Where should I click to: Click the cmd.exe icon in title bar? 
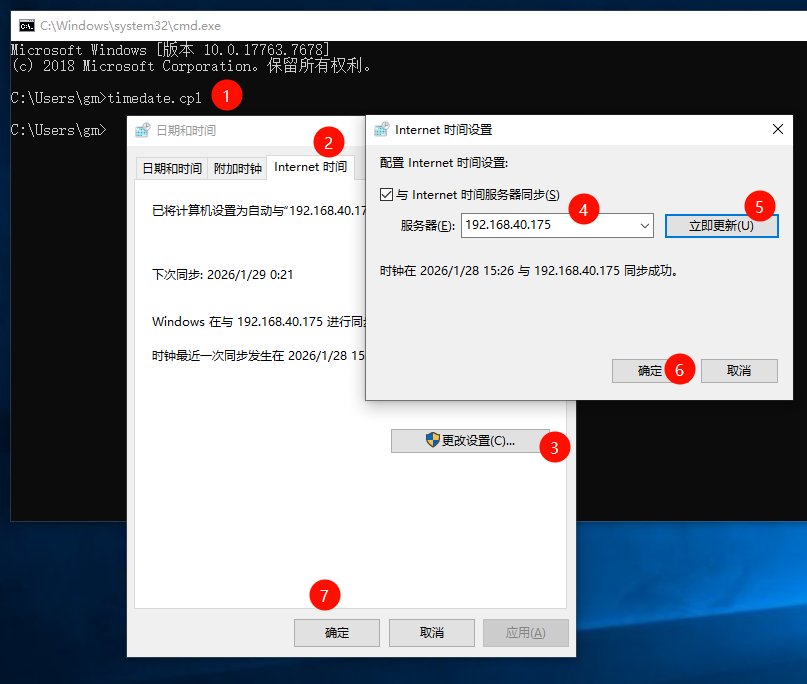coord(27,25)
